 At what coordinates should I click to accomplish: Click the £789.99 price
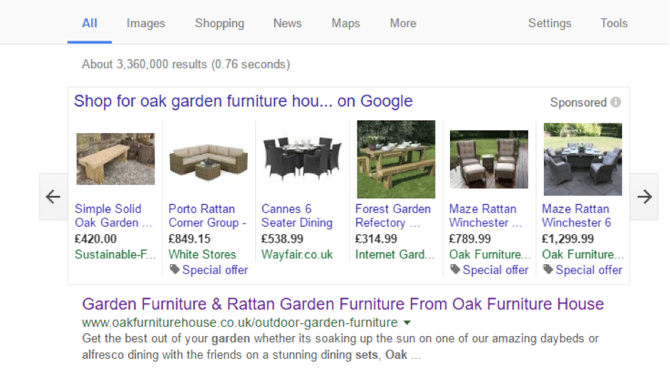point(470,239)
